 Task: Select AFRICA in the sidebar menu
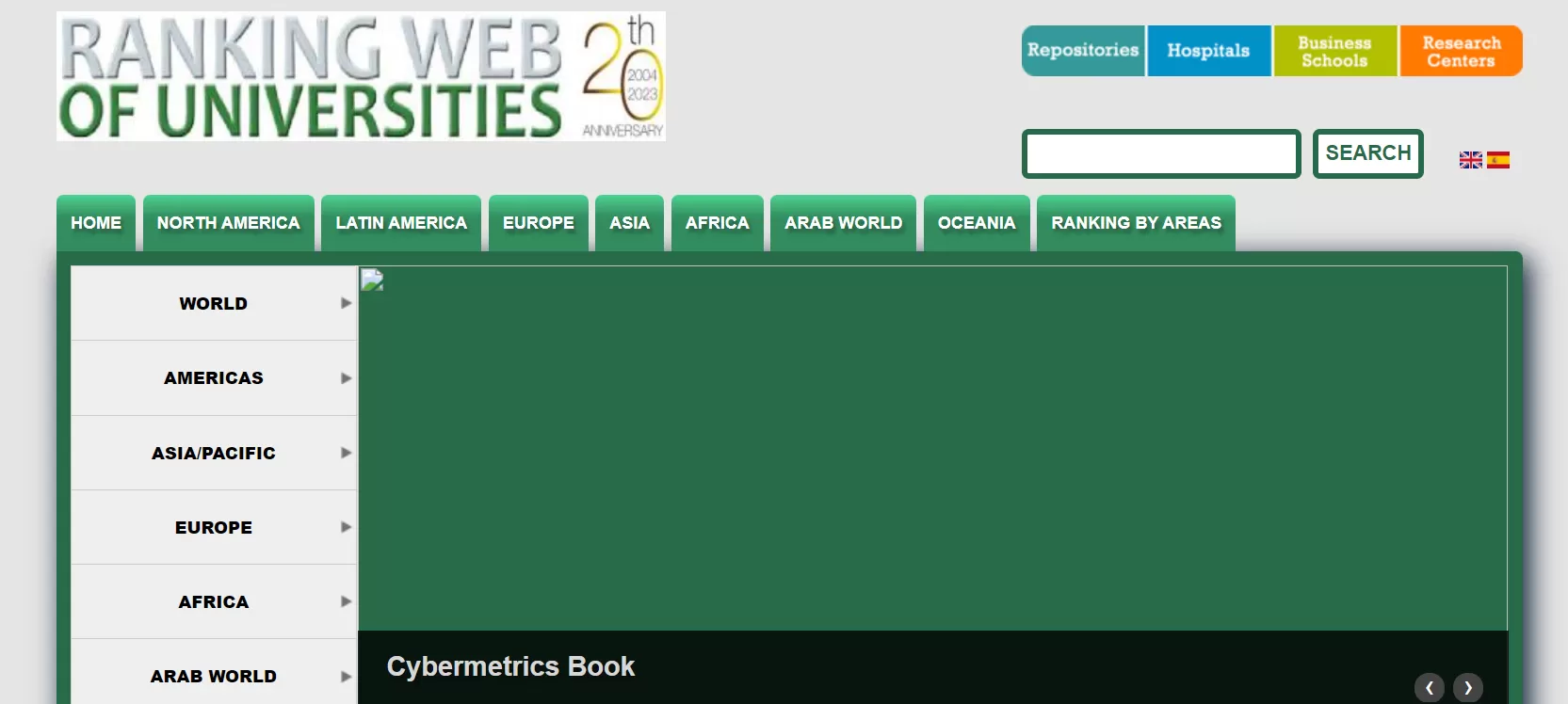214,601
